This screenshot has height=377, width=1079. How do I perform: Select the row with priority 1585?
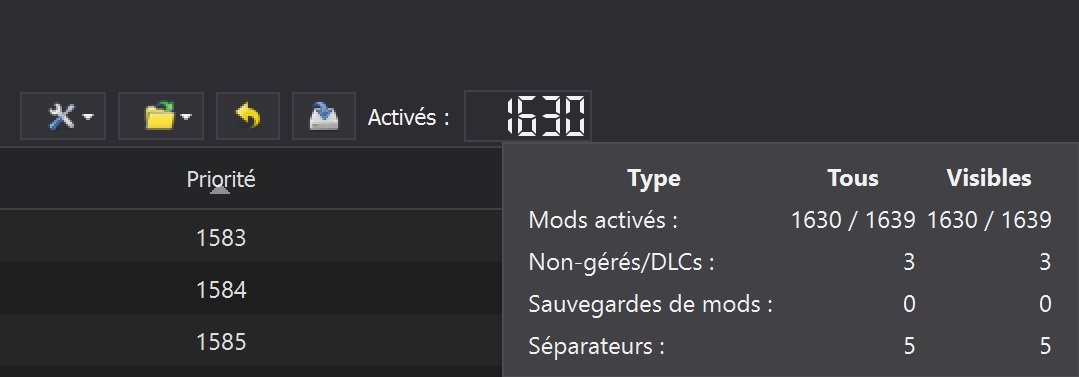(251, 341)
